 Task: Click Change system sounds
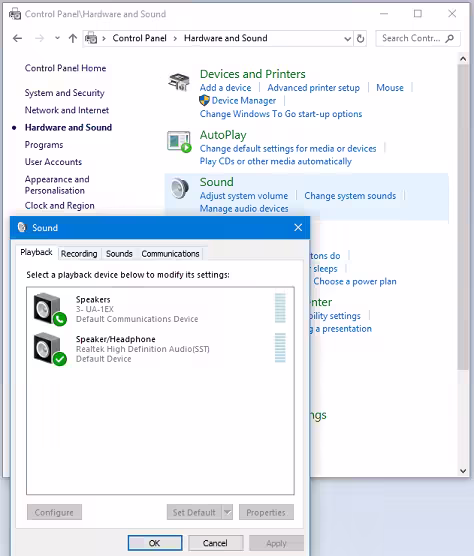pyautogui.click(x=350, y=196)
